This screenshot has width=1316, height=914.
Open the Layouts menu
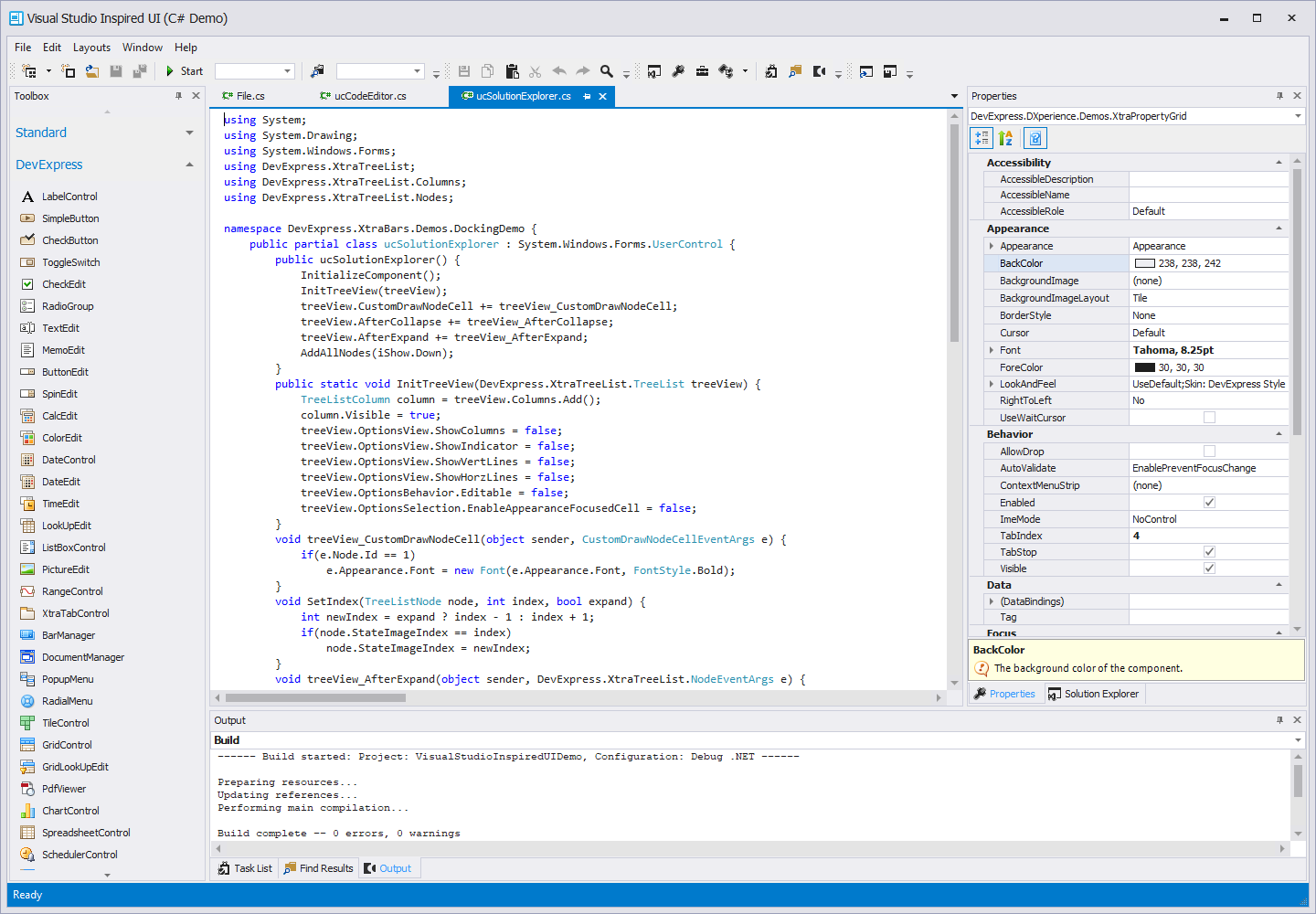tap(91, 47)
